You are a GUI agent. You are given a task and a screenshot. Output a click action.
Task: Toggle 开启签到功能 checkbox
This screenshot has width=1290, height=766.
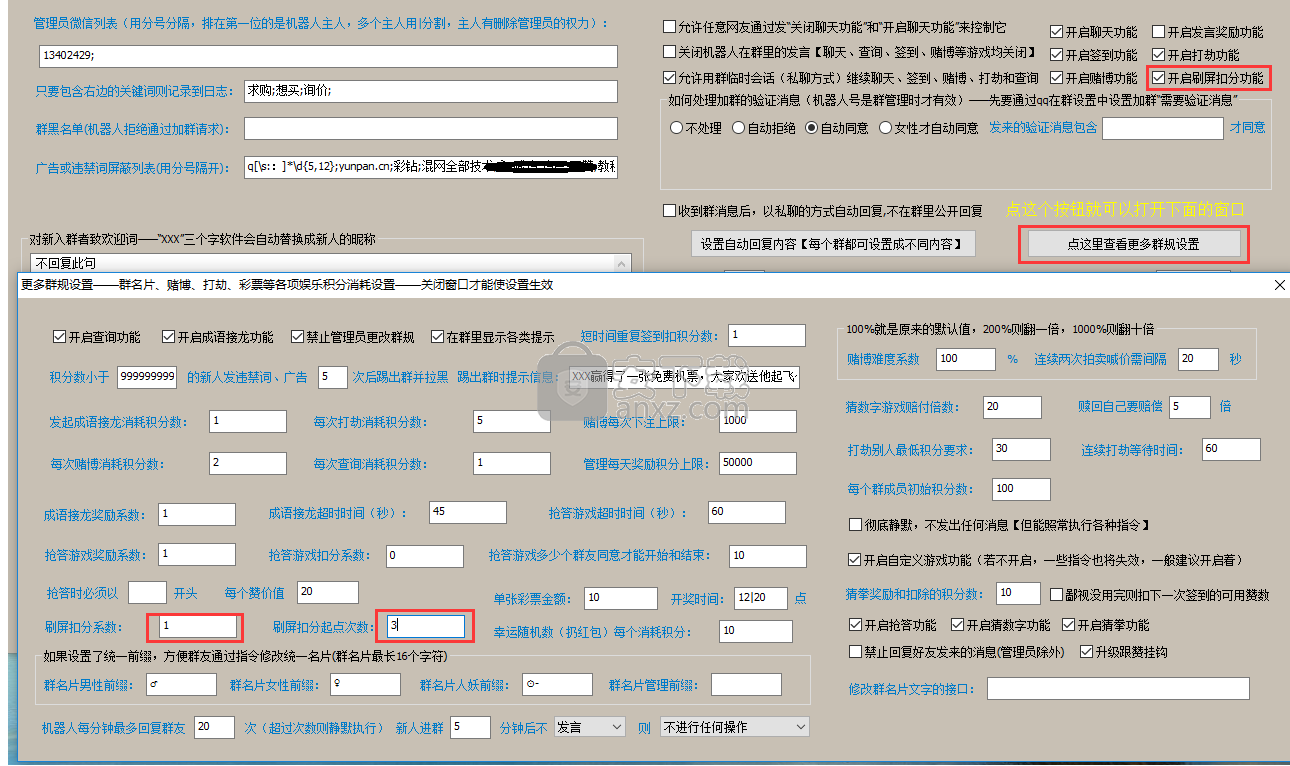[1057, 55]
